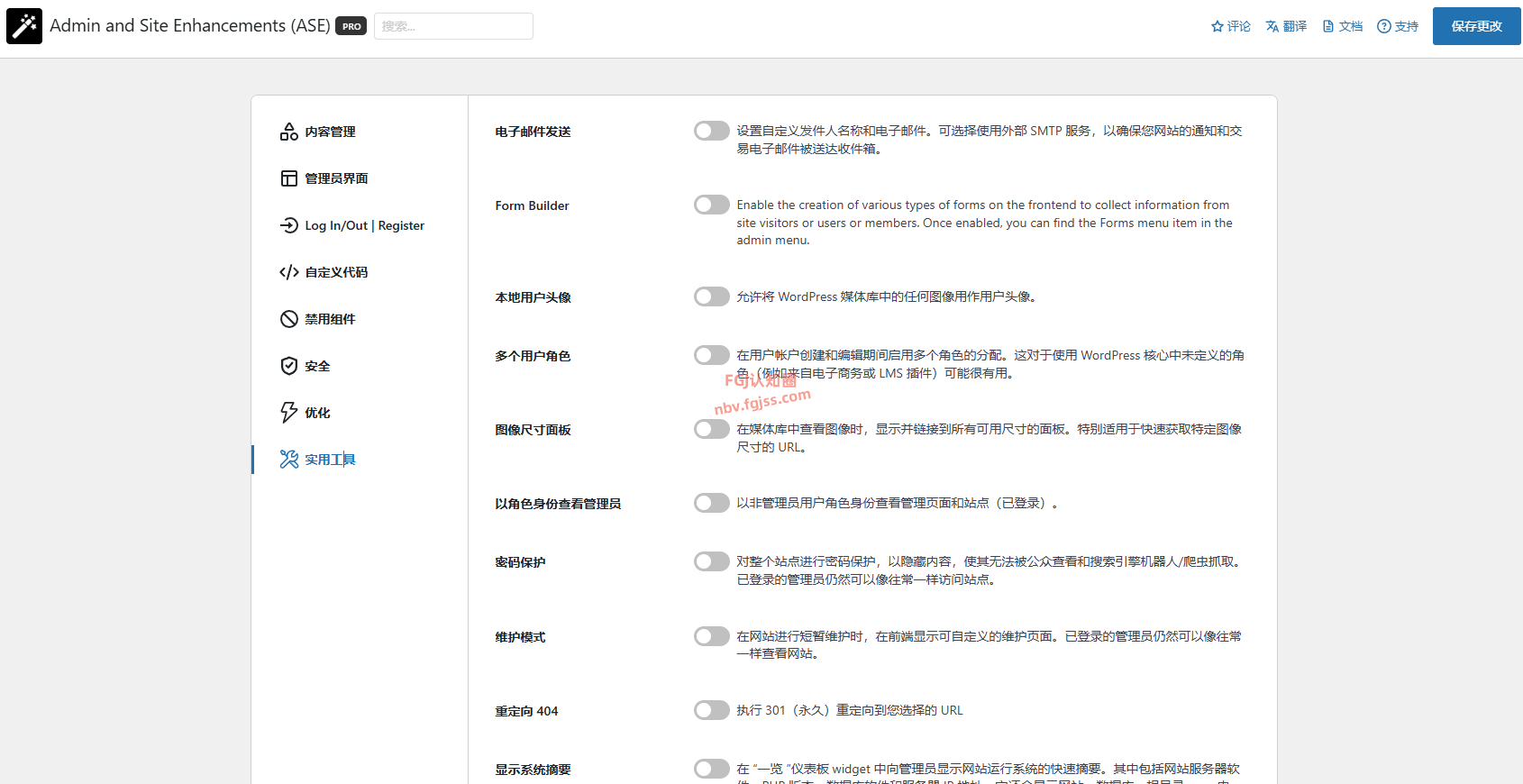
Task: Toggle 电子邮件发送 switch on
Action: click(712, 131)
